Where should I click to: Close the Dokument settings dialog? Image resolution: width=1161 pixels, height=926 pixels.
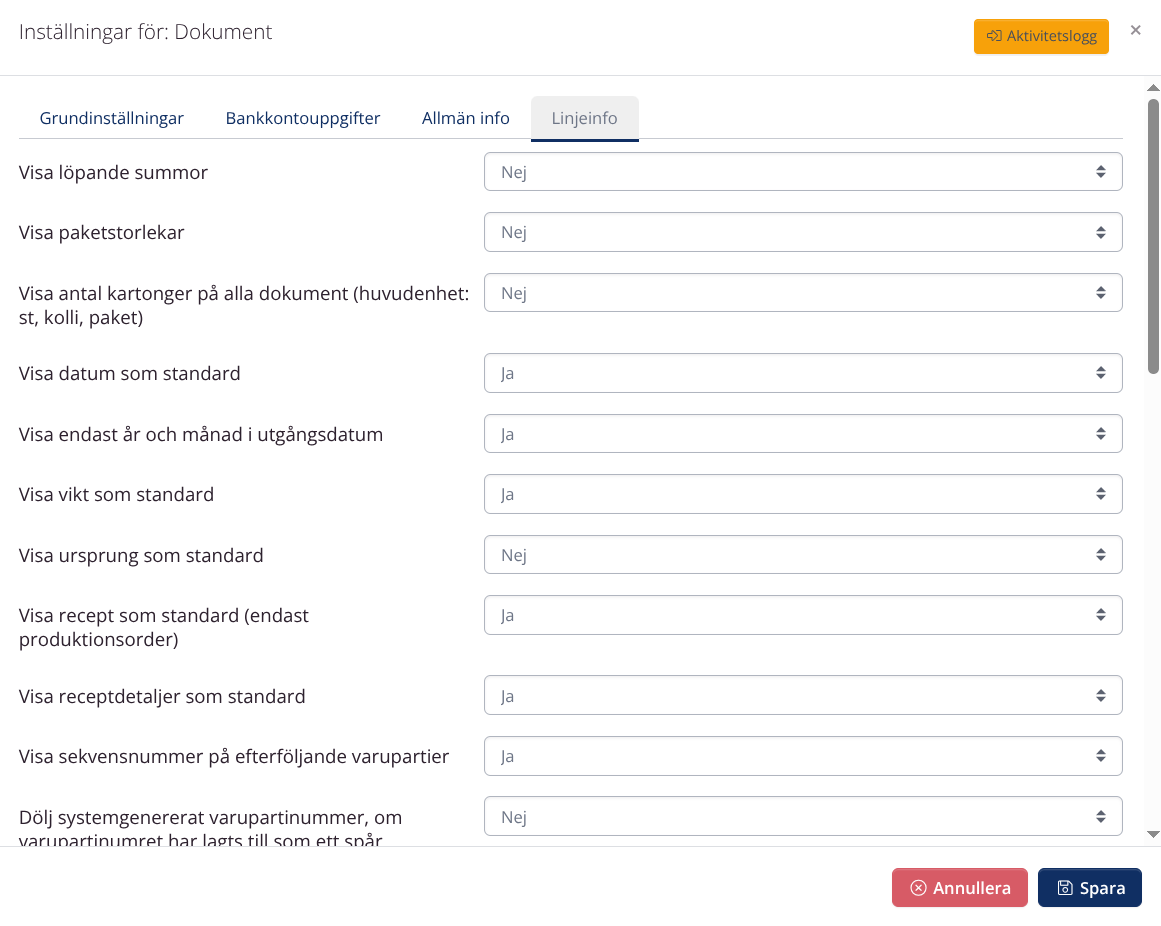[1135, 30]
